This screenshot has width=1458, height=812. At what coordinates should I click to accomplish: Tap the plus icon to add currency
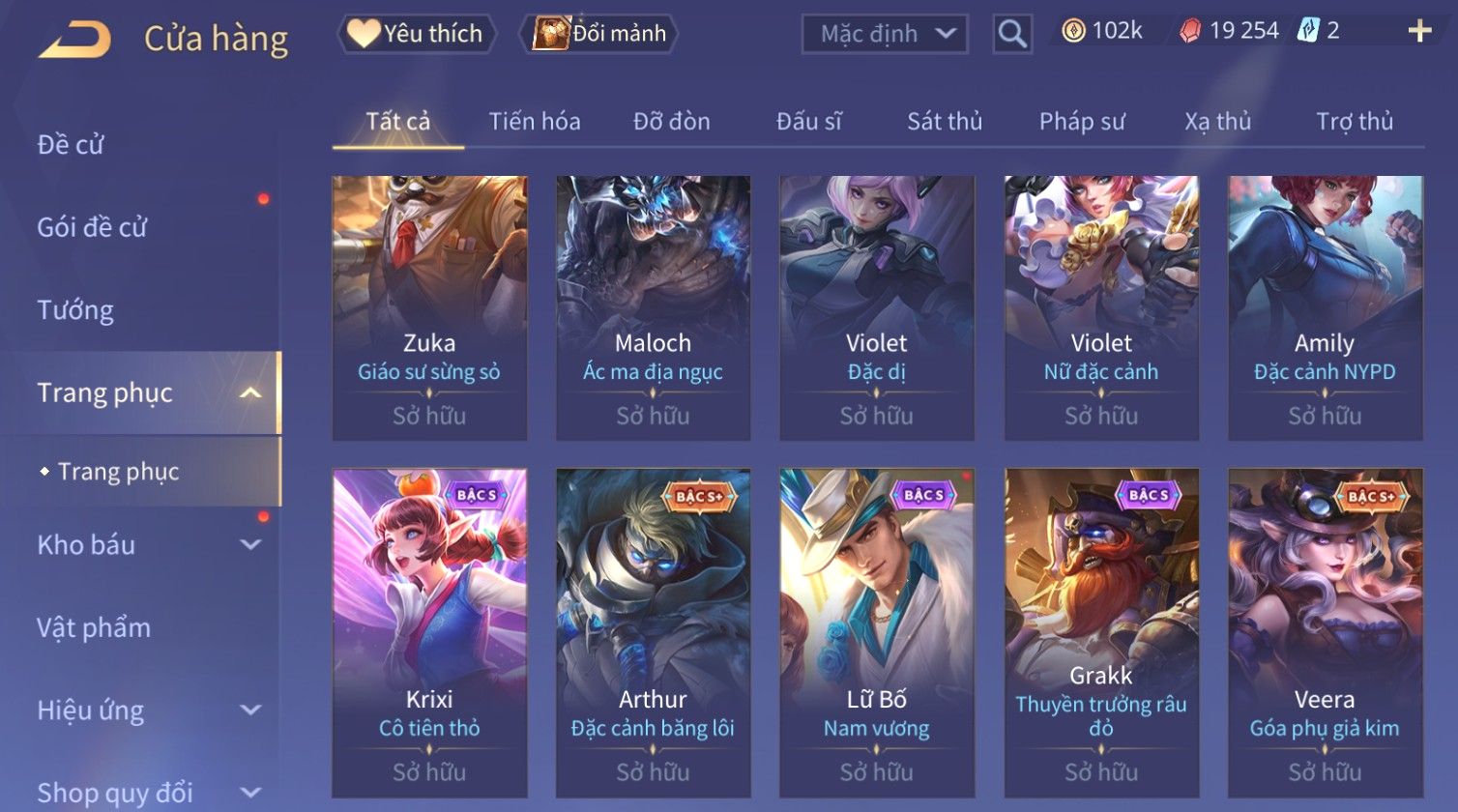[x=1419, y=32]
